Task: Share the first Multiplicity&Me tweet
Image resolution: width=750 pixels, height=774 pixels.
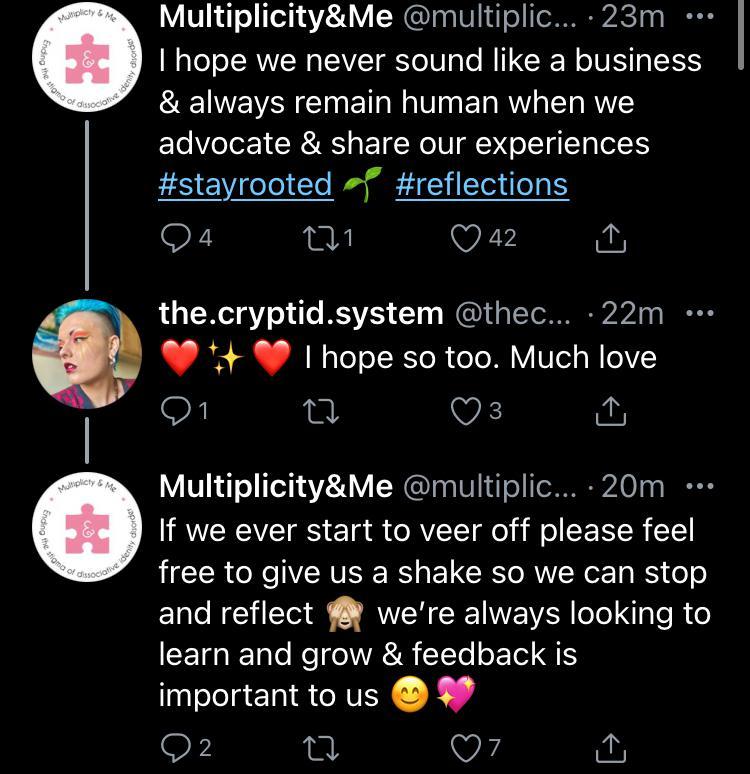Action: [x=610, y=238]
